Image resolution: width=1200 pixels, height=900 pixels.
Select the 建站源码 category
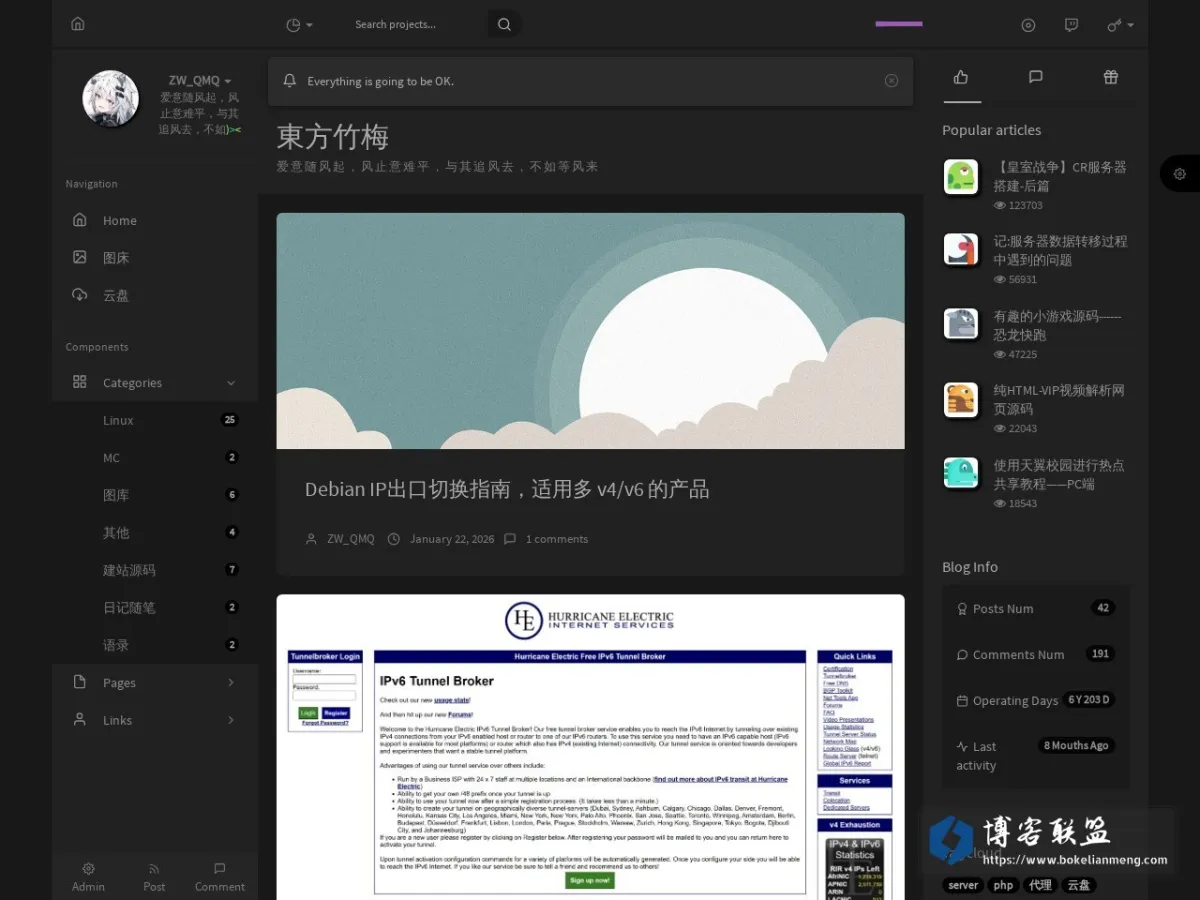[x=155, y=570]
